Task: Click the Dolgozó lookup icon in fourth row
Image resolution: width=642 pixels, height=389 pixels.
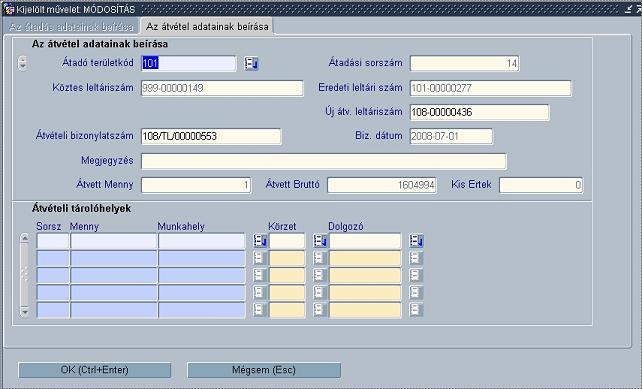Action: pos(416,292)
